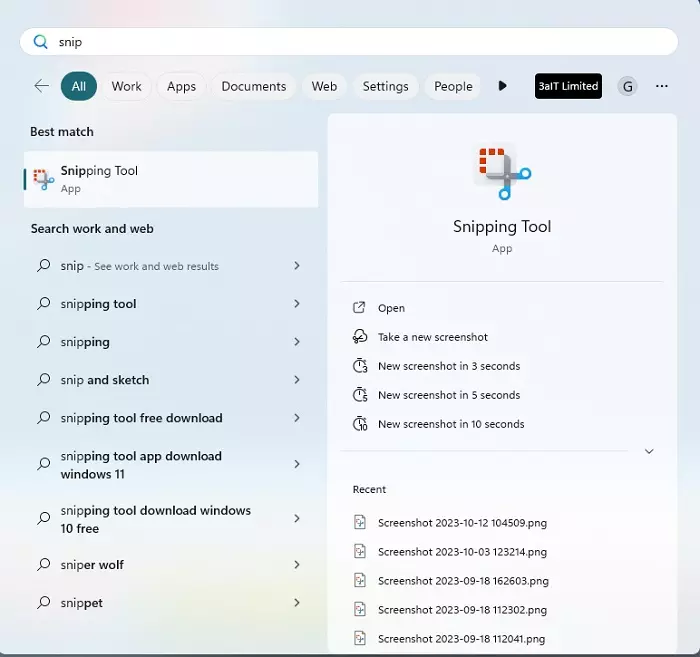Click file icon for Screenshot 2023-10-12 104509.png
Viewport: 700px width, 657px height.
360,522
